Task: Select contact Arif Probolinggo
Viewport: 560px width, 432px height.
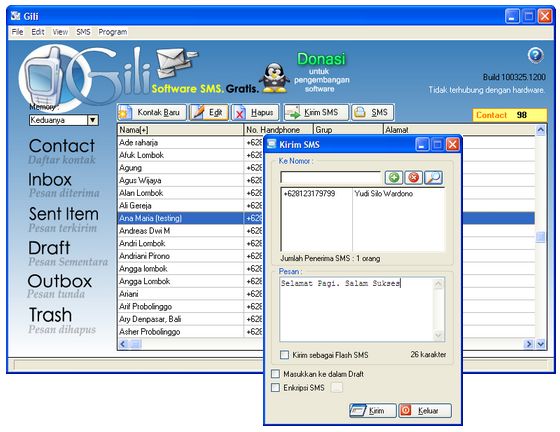Action: [x=180, y=306]
